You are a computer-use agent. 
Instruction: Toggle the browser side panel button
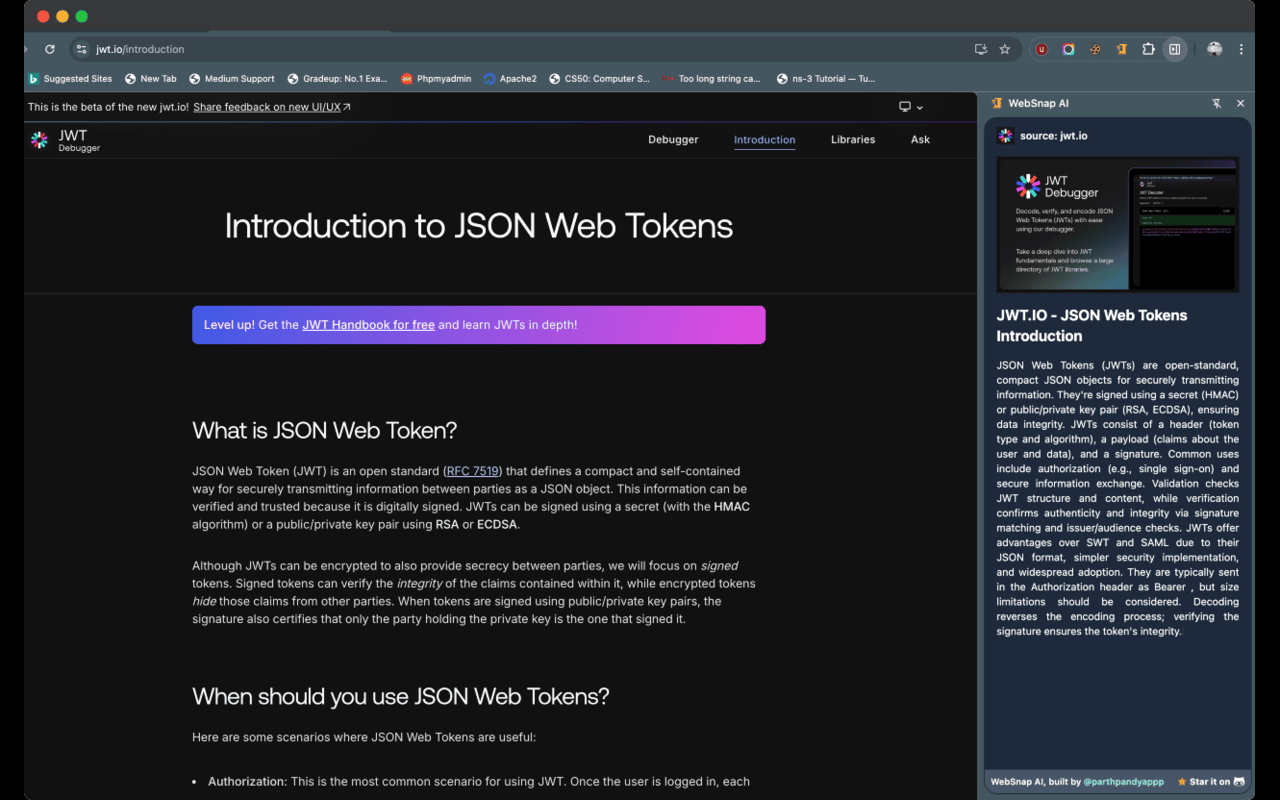(1175, 49)
